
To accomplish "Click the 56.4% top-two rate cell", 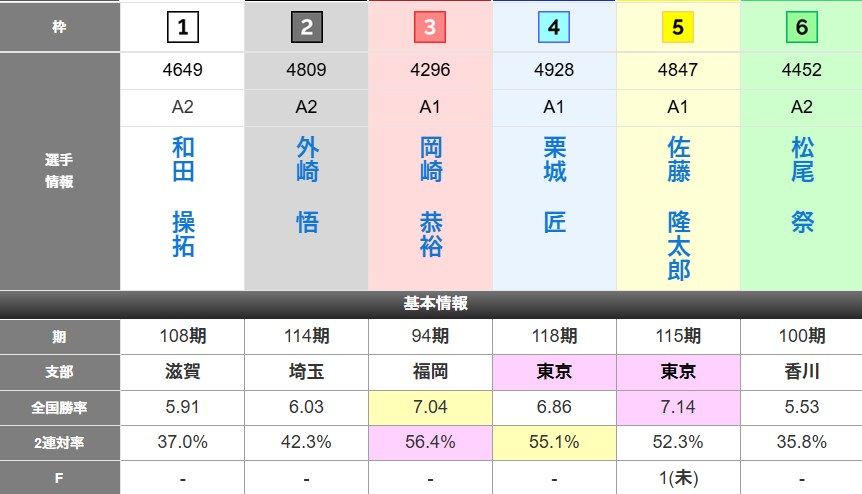I will pos(431,442).
